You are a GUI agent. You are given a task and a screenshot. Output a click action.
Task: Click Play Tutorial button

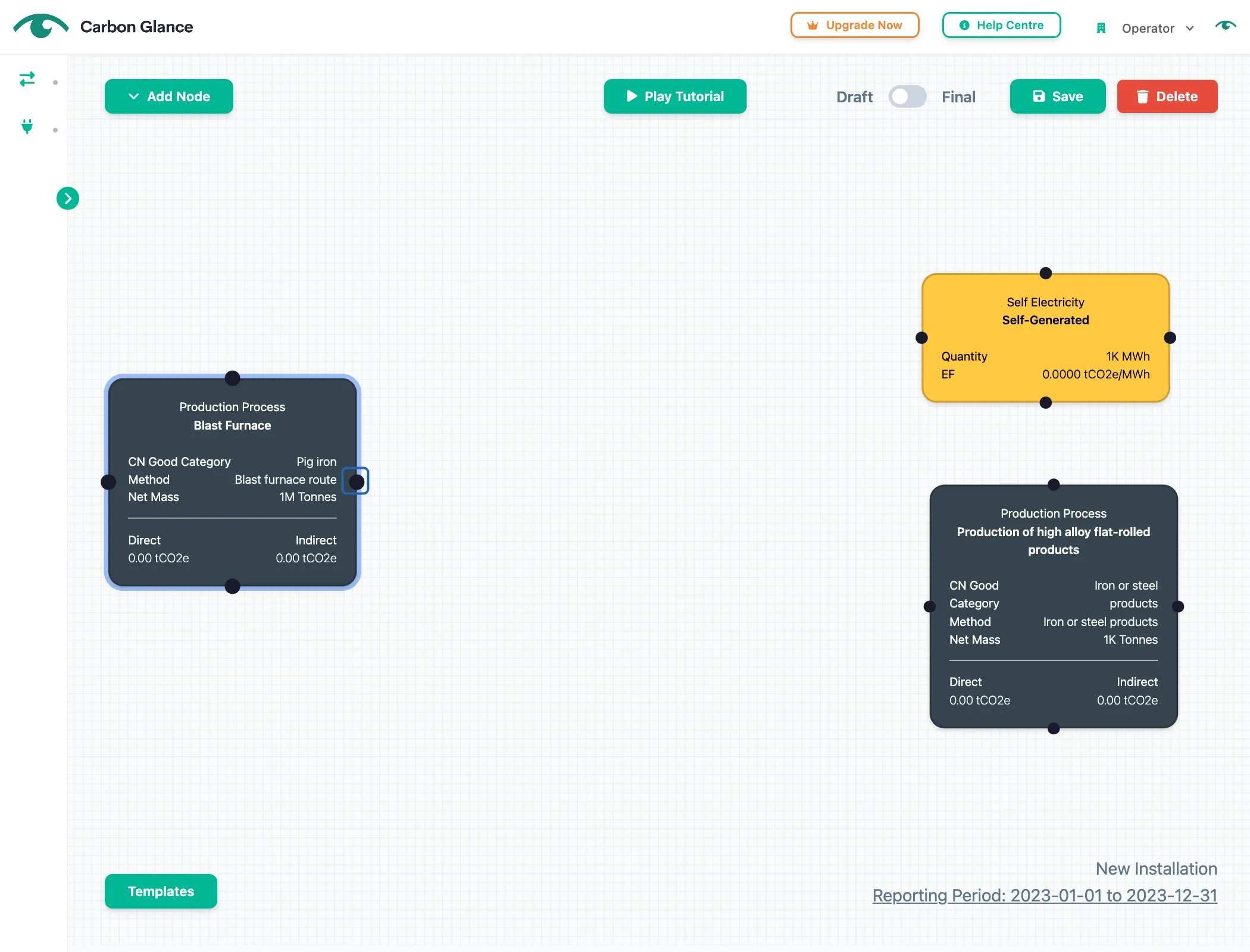[x=675, y=96]
